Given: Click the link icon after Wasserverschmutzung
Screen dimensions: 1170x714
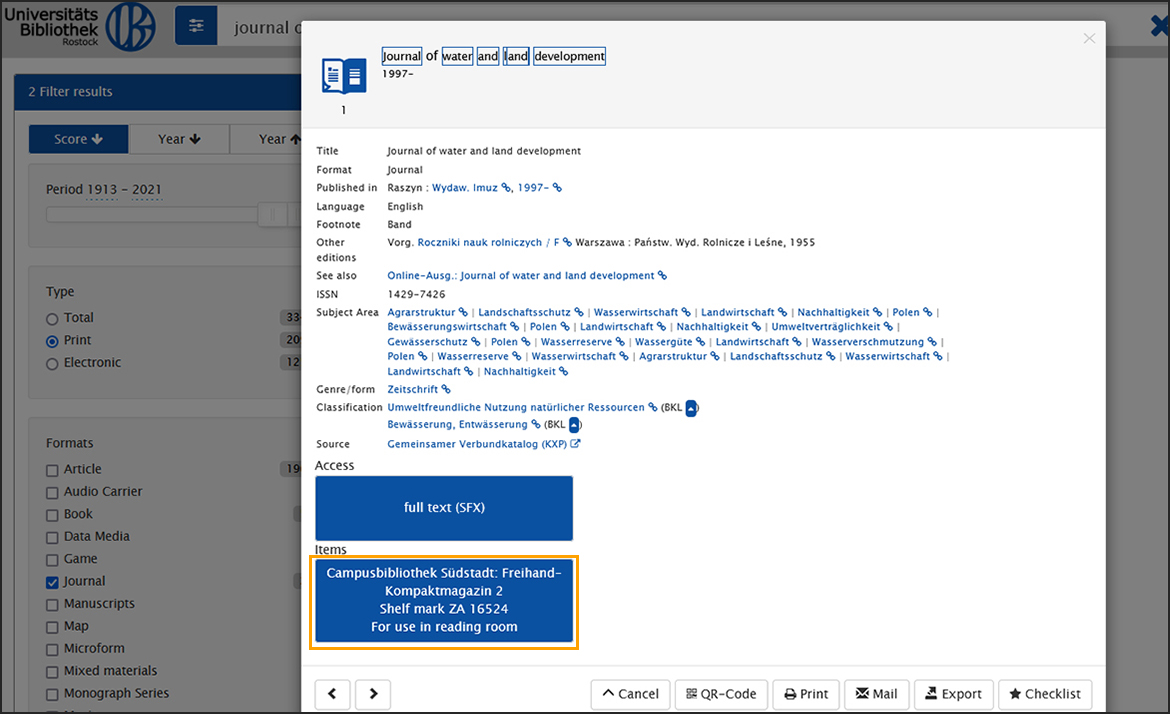Looking at the screenshot, I should [932, 342].
